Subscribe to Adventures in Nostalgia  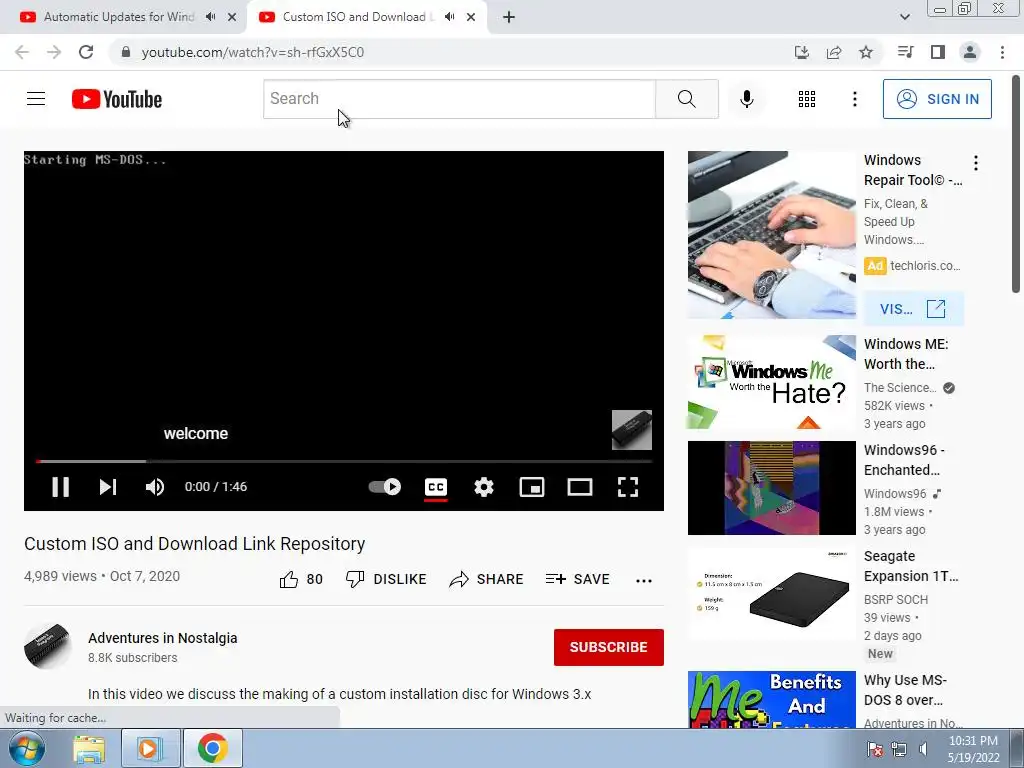point(609,647)
